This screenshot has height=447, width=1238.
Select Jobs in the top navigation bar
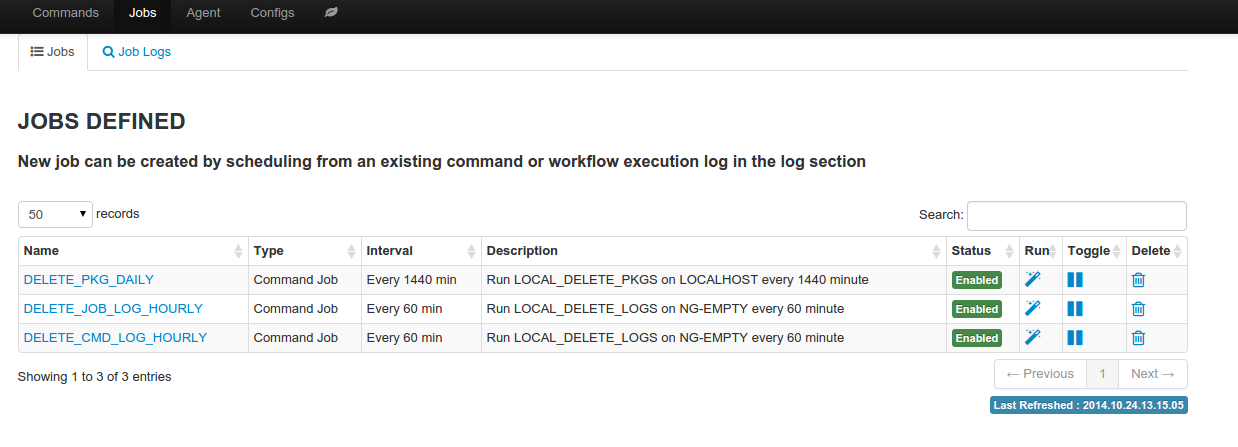pyautogui.click(x=143, y=13)
